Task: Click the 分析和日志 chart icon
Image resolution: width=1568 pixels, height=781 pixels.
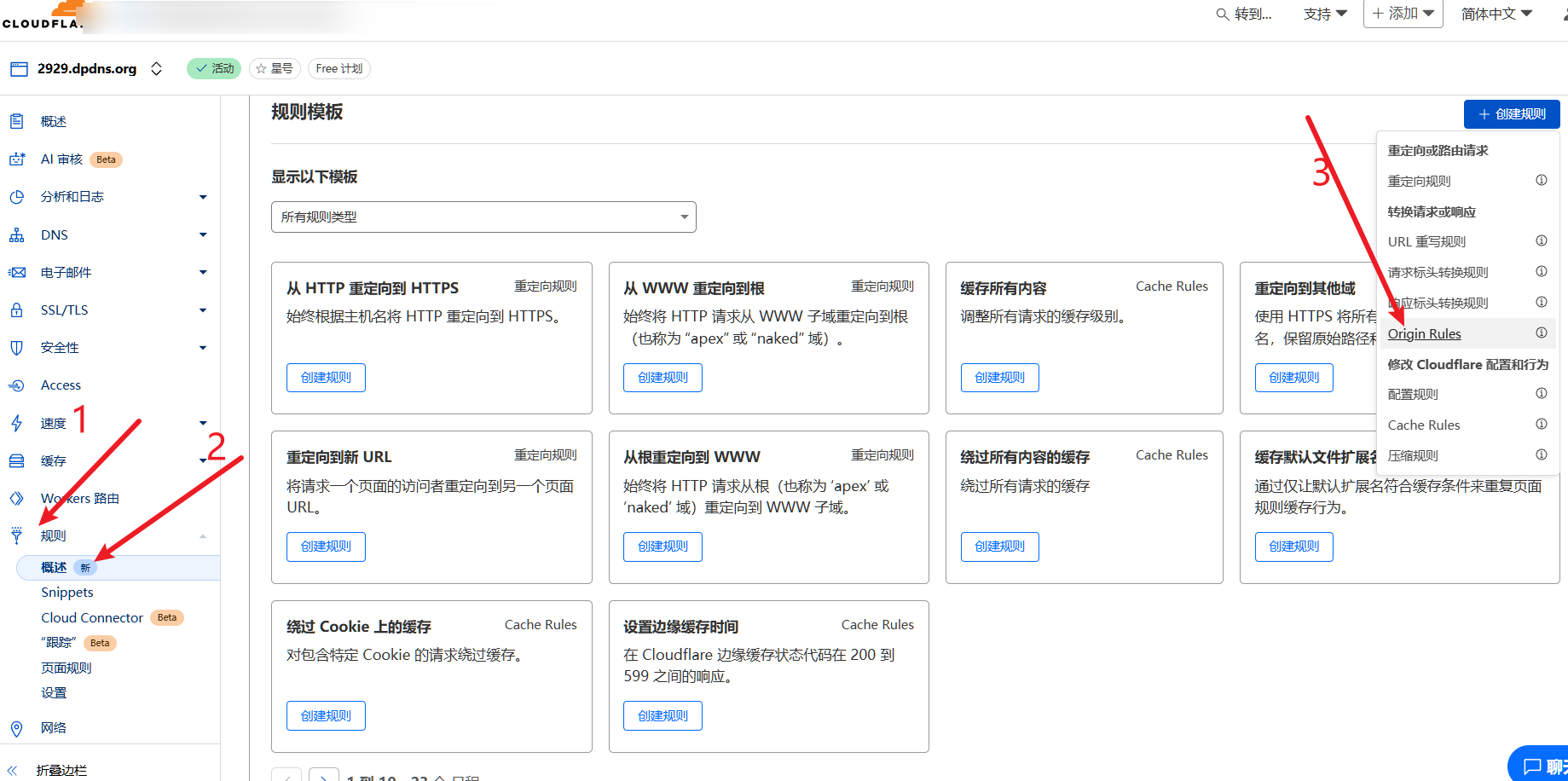Action: click(16, 197)
